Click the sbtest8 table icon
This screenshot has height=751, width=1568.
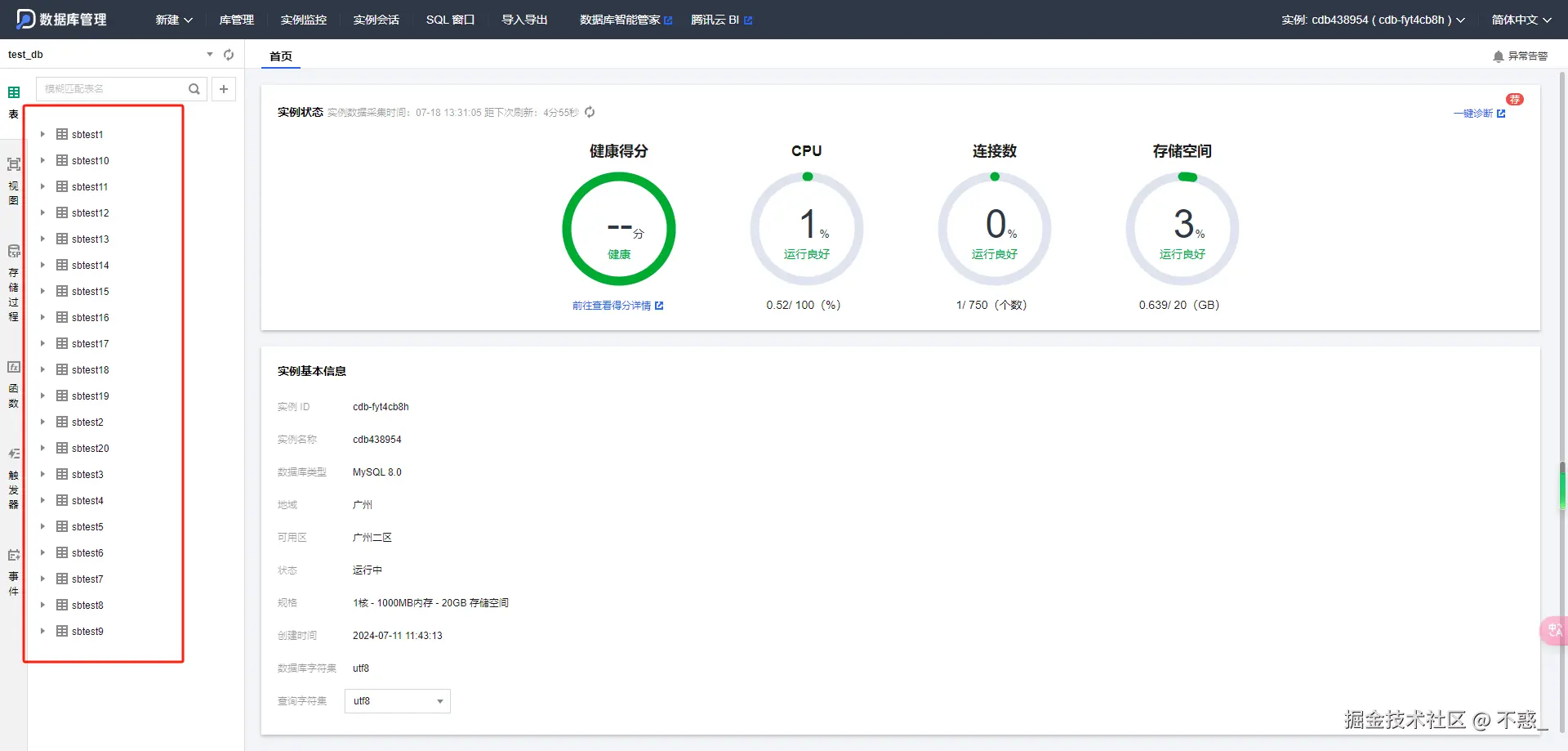62,605
